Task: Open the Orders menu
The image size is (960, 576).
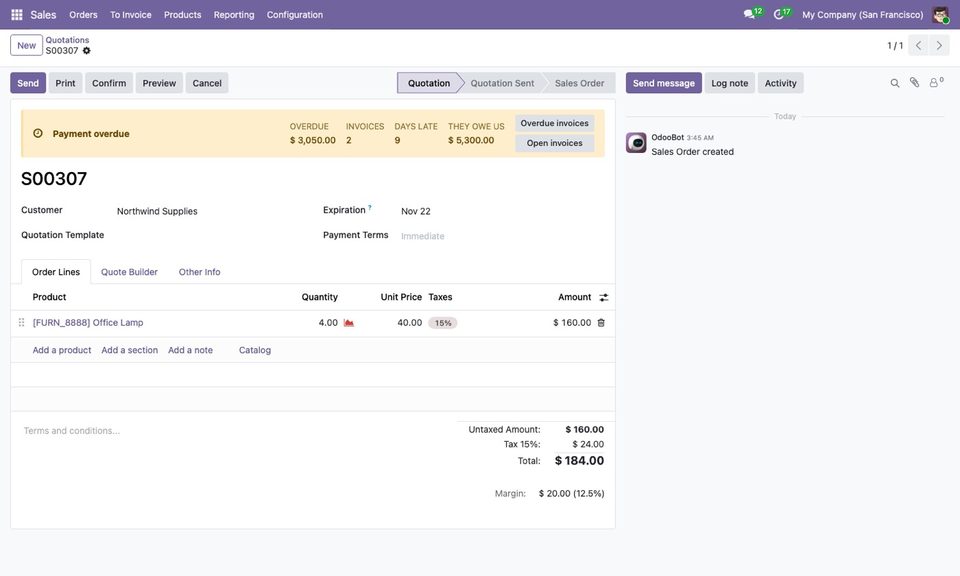Action: coord(83,15)
